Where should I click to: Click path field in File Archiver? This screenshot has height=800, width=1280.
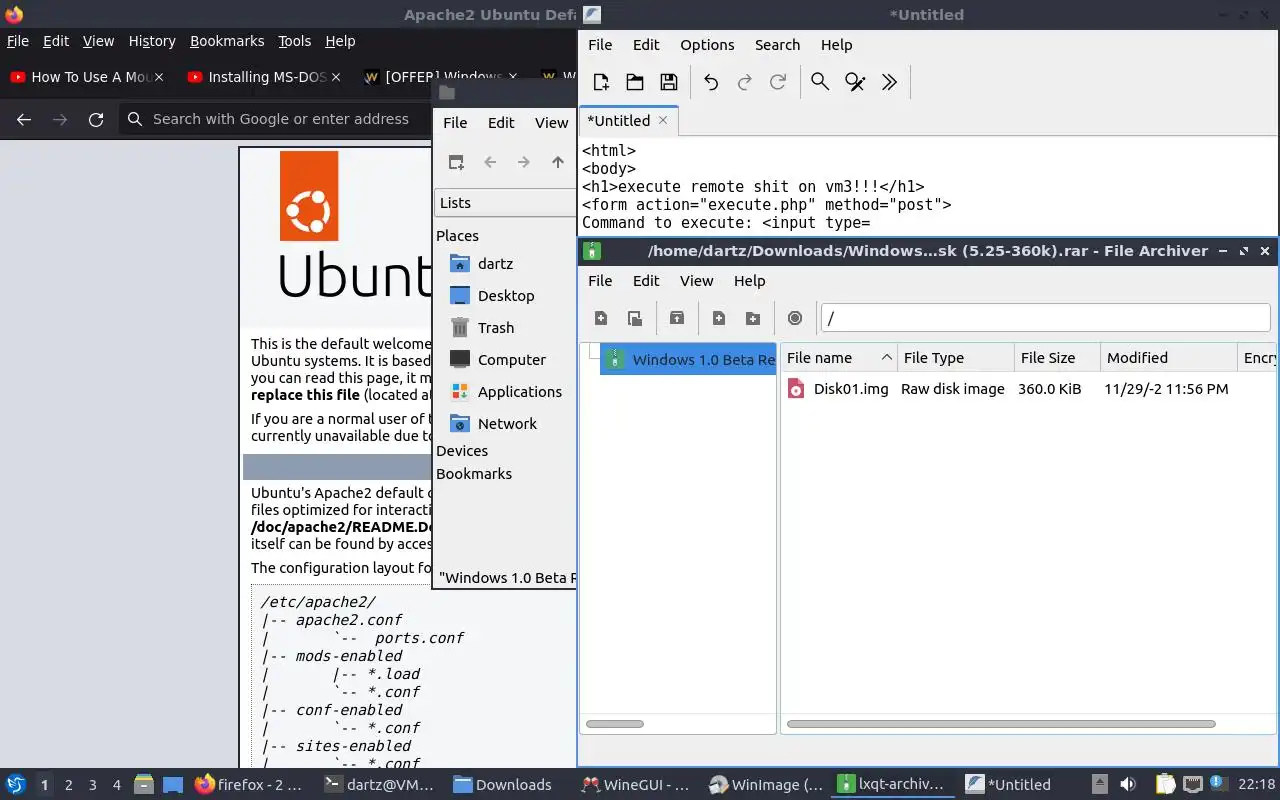coord(1045,318)
